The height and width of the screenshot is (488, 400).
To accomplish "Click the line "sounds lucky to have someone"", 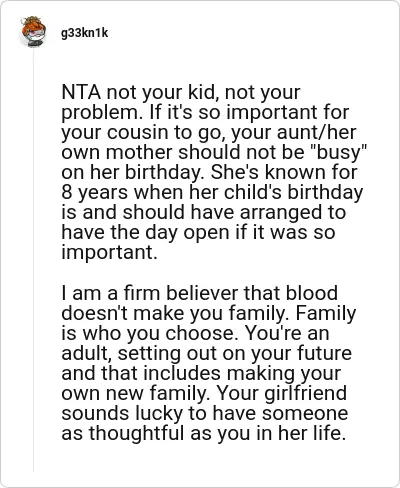I will pyautogui.click(x=205, y=414).
